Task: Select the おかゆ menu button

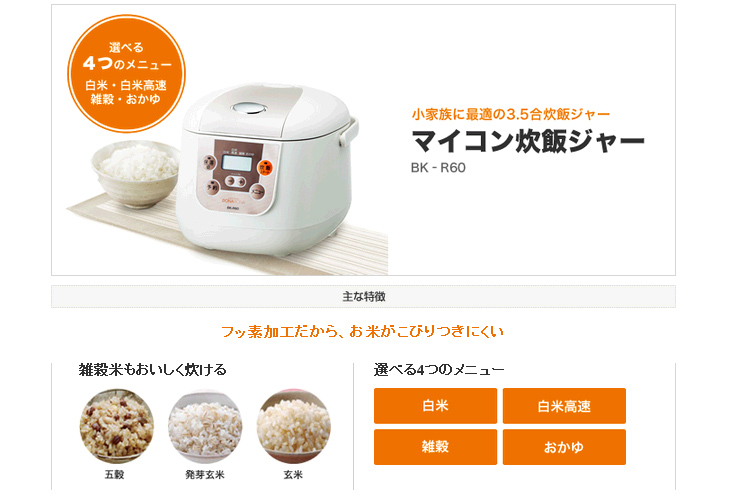Action: pyautogui.click(x=564, y=447)
